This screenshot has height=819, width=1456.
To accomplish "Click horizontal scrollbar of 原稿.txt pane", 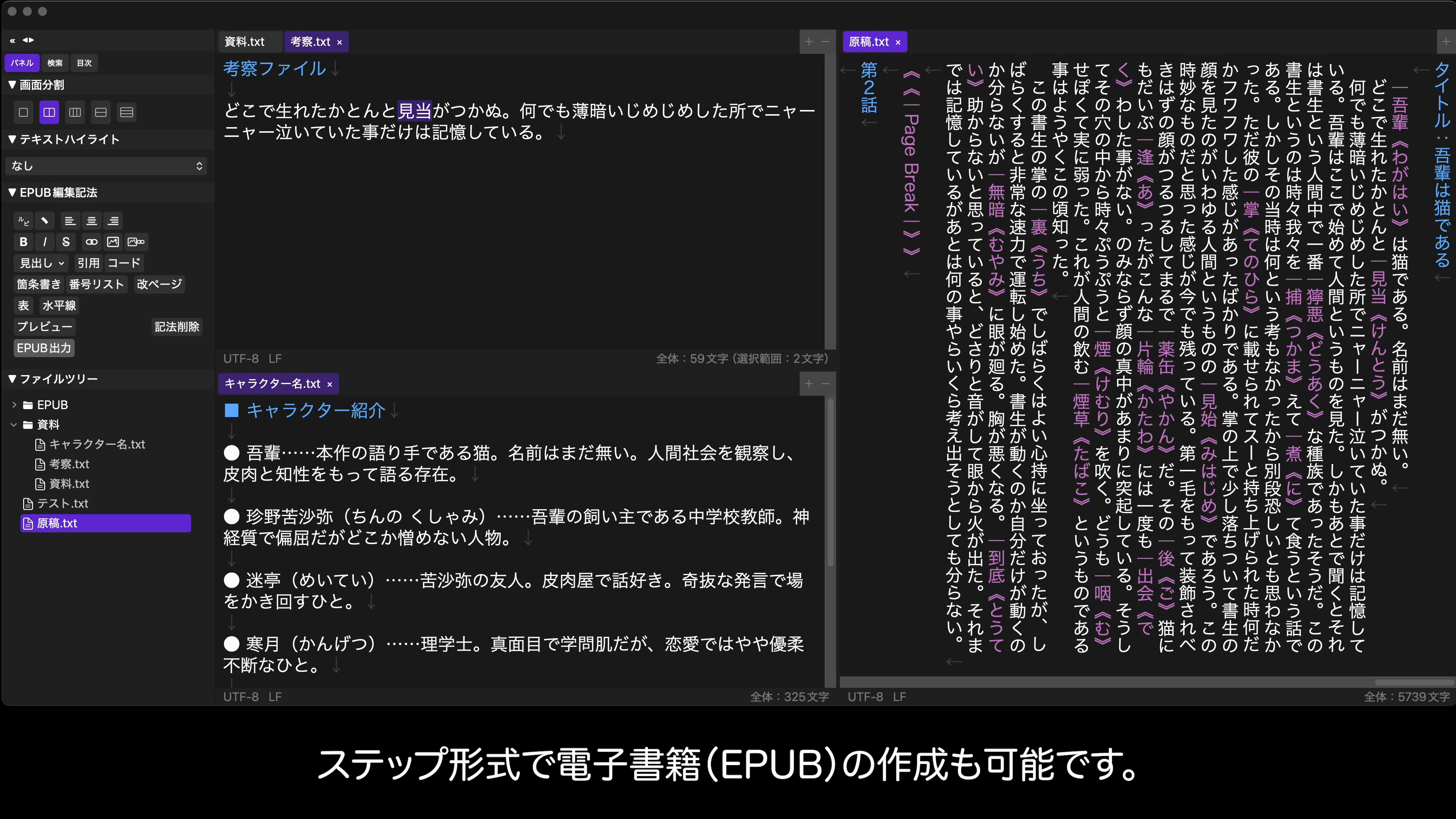I will click(1414, 682).
